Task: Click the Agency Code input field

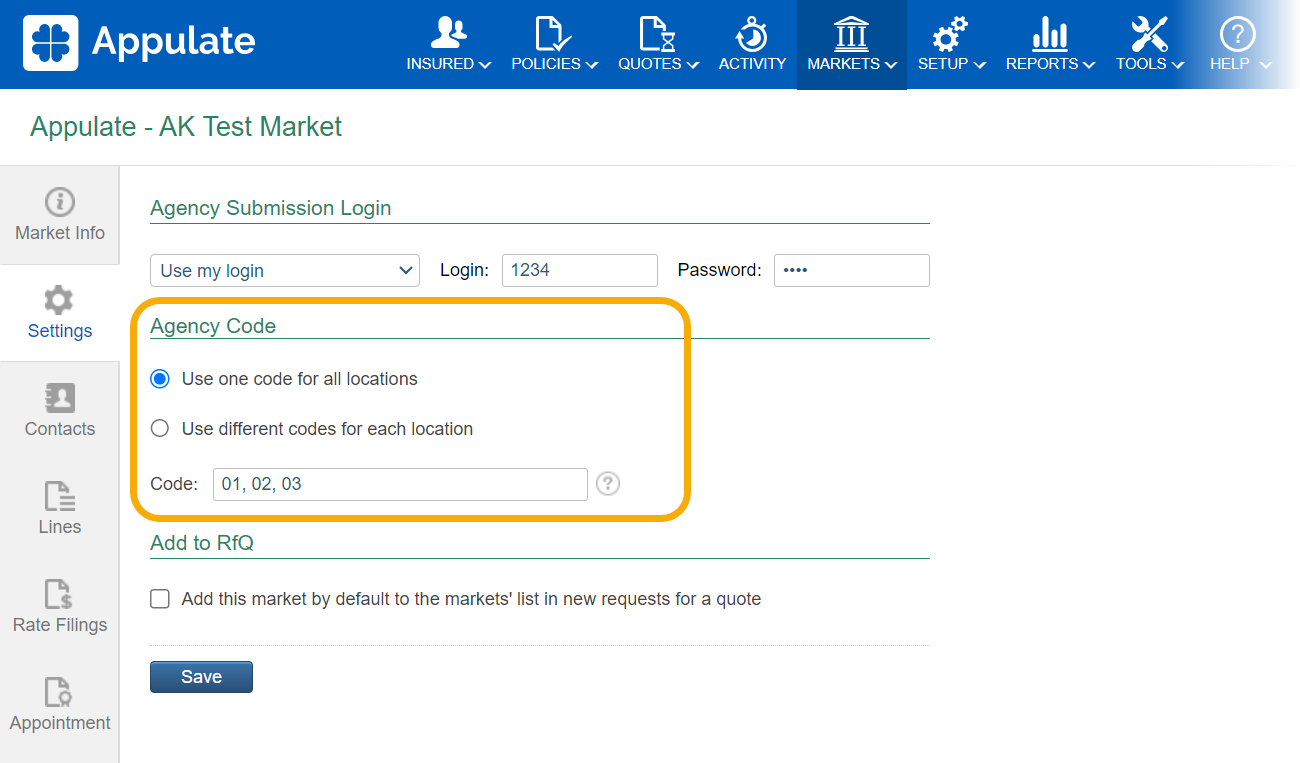Action: tap(400, 484)
